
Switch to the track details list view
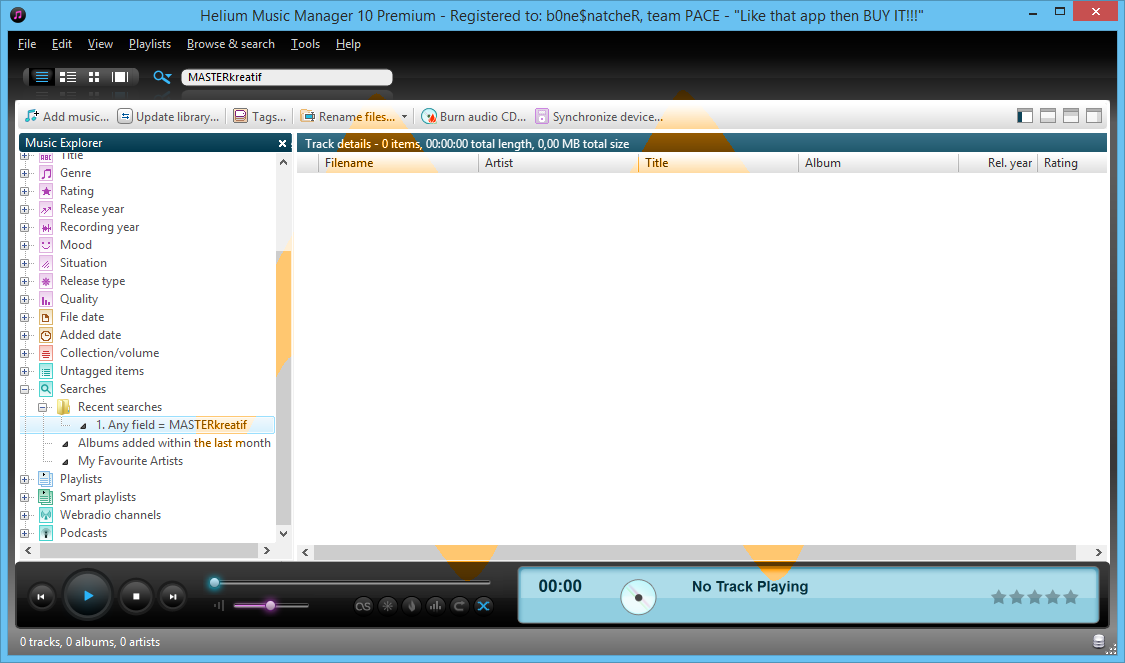42,77
